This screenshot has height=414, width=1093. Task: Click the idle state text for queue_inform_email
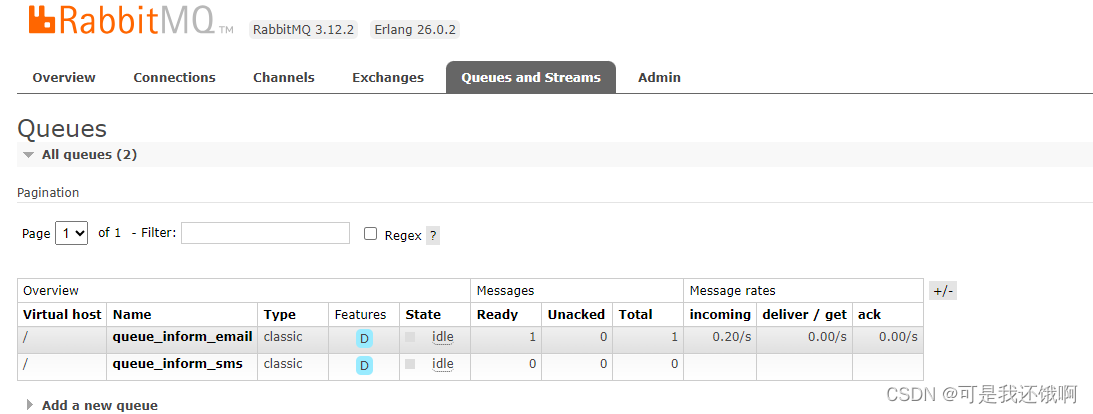coord(443,337)
